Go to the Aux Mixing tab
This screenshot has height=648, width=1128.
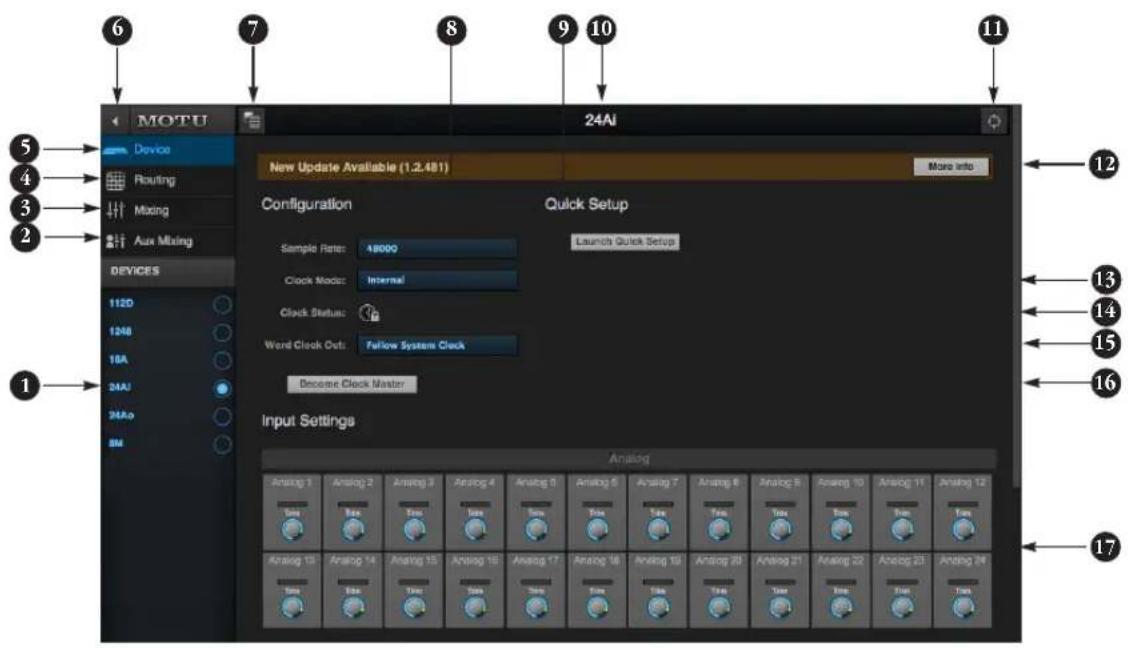pyautogui.click(x=168, y=241)
